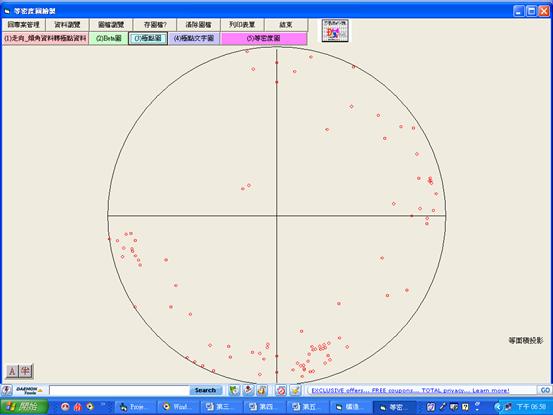Click the 資料瀏覽 data browse button
553x415 pixels.
(67, 25)
